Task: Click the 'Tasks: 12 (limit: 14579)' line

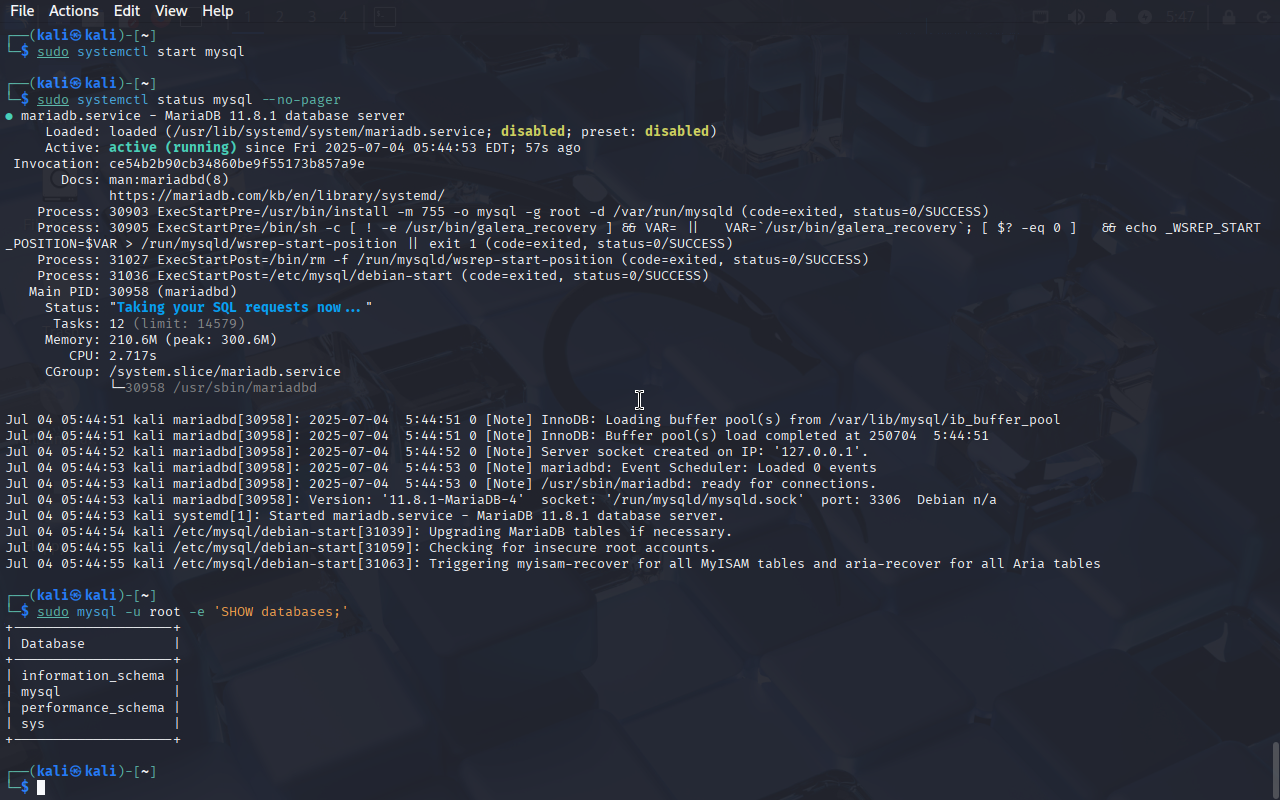Action: [149, 324]
